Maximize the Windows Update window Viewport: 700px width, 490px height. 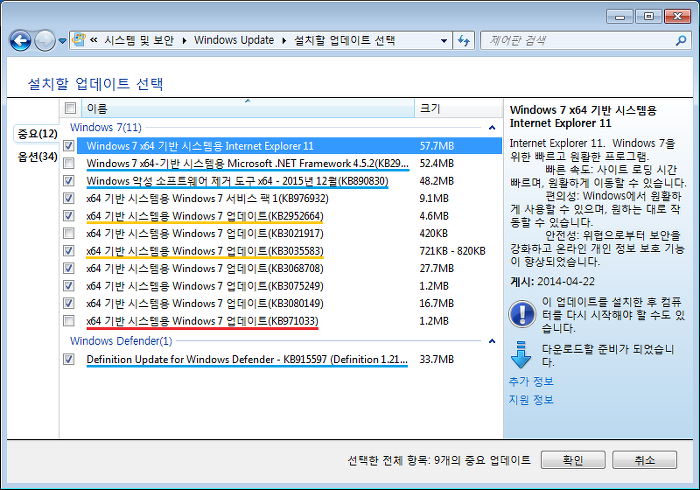click(x=648, y=17)
